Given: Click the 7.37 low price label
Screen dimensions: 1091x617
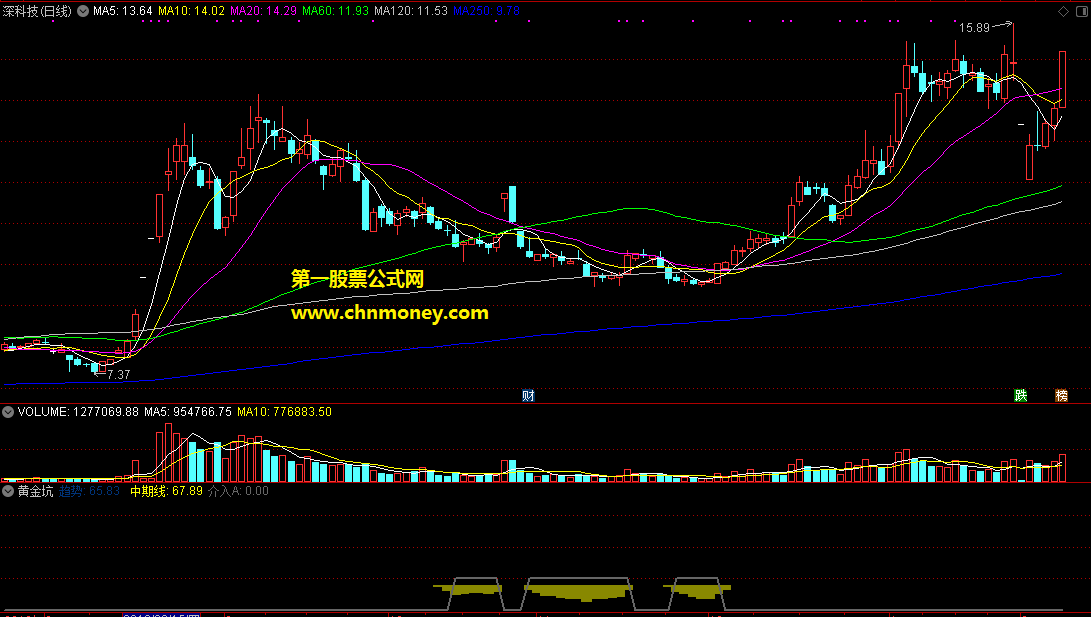Looking at the screenshot, I should point(118,375).
